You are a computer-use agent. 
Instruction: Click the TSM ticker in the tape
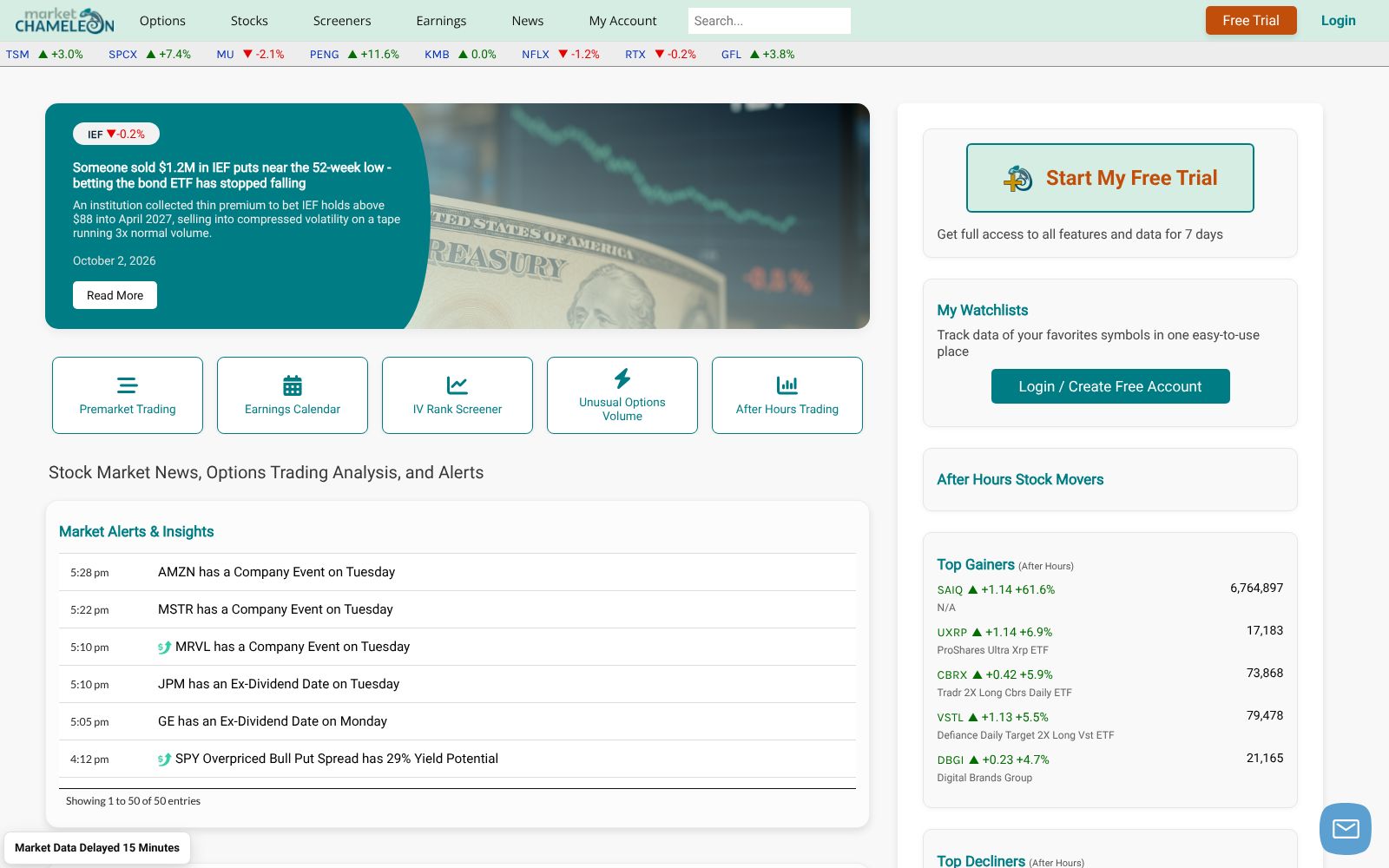point(17,54)
